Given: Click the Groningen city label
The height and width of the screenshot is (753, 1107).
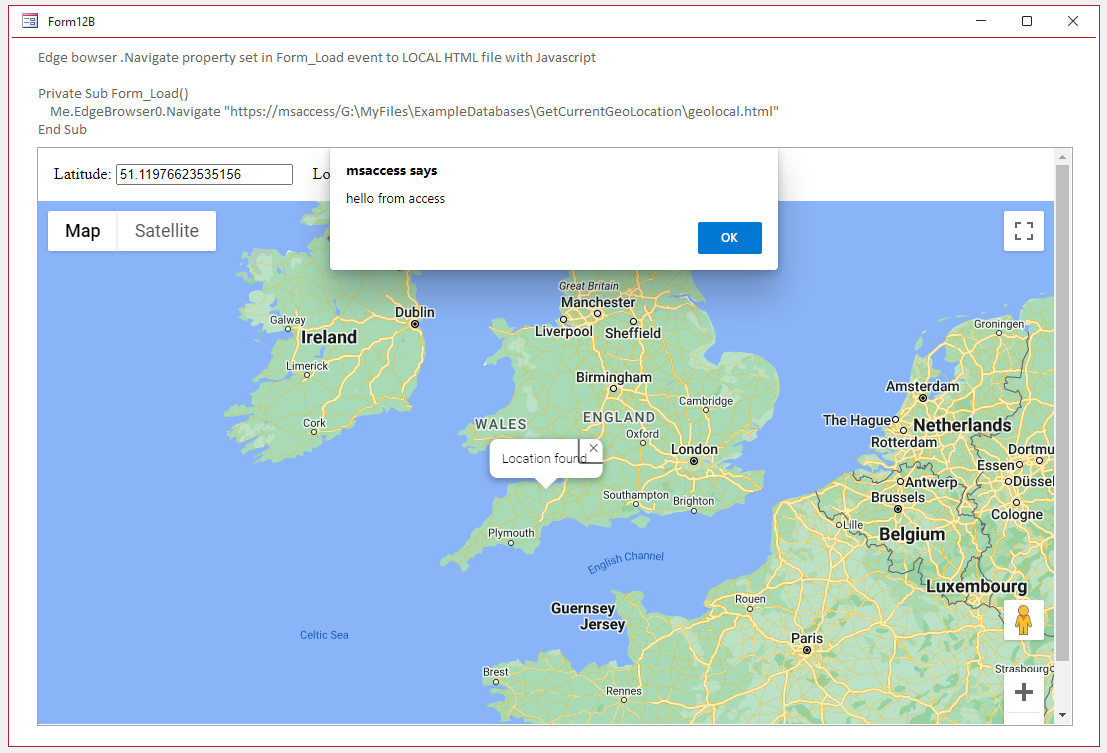Looking at the screenshot, I should point(998,324).
